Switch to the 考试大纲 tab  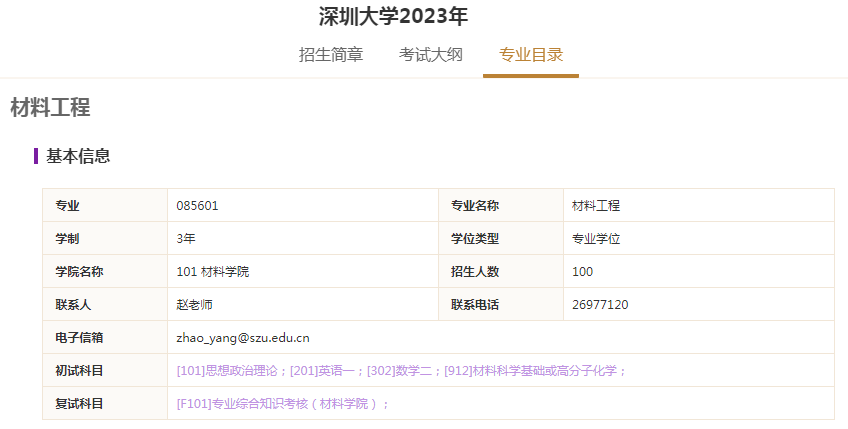(x=430, y=55)
